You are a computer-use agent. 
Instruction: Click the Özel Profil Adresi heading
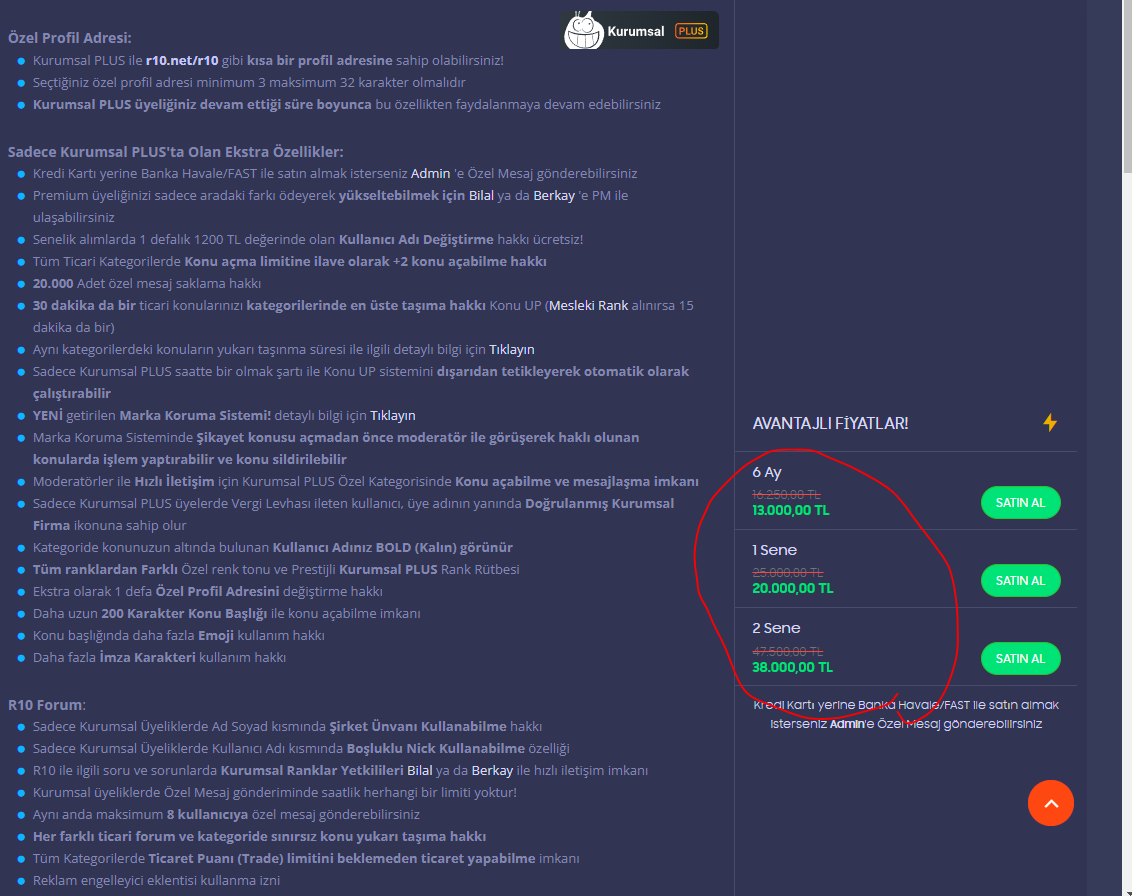(69, 38)
